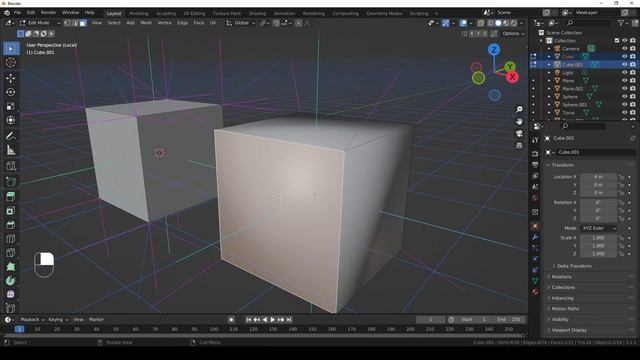Viewport: 640px width, 360px height.
Task: Enable face select mode
Action: point(83,23)
